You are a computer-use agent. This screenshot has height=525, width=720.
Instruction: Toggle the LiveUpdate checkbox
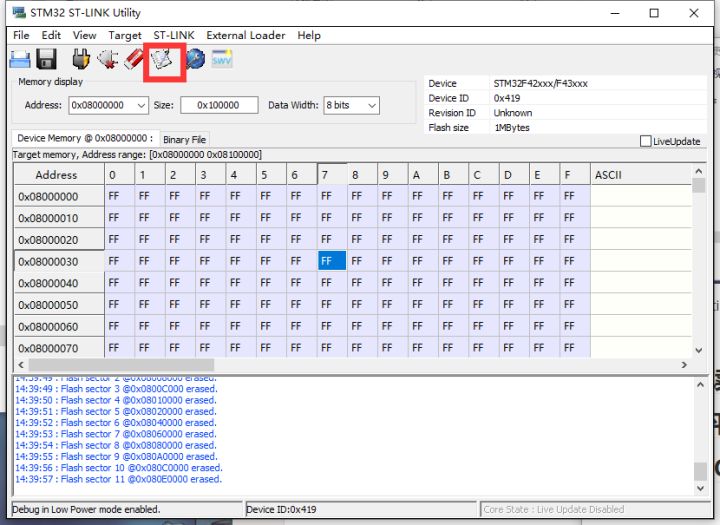(x=645, y=141)
